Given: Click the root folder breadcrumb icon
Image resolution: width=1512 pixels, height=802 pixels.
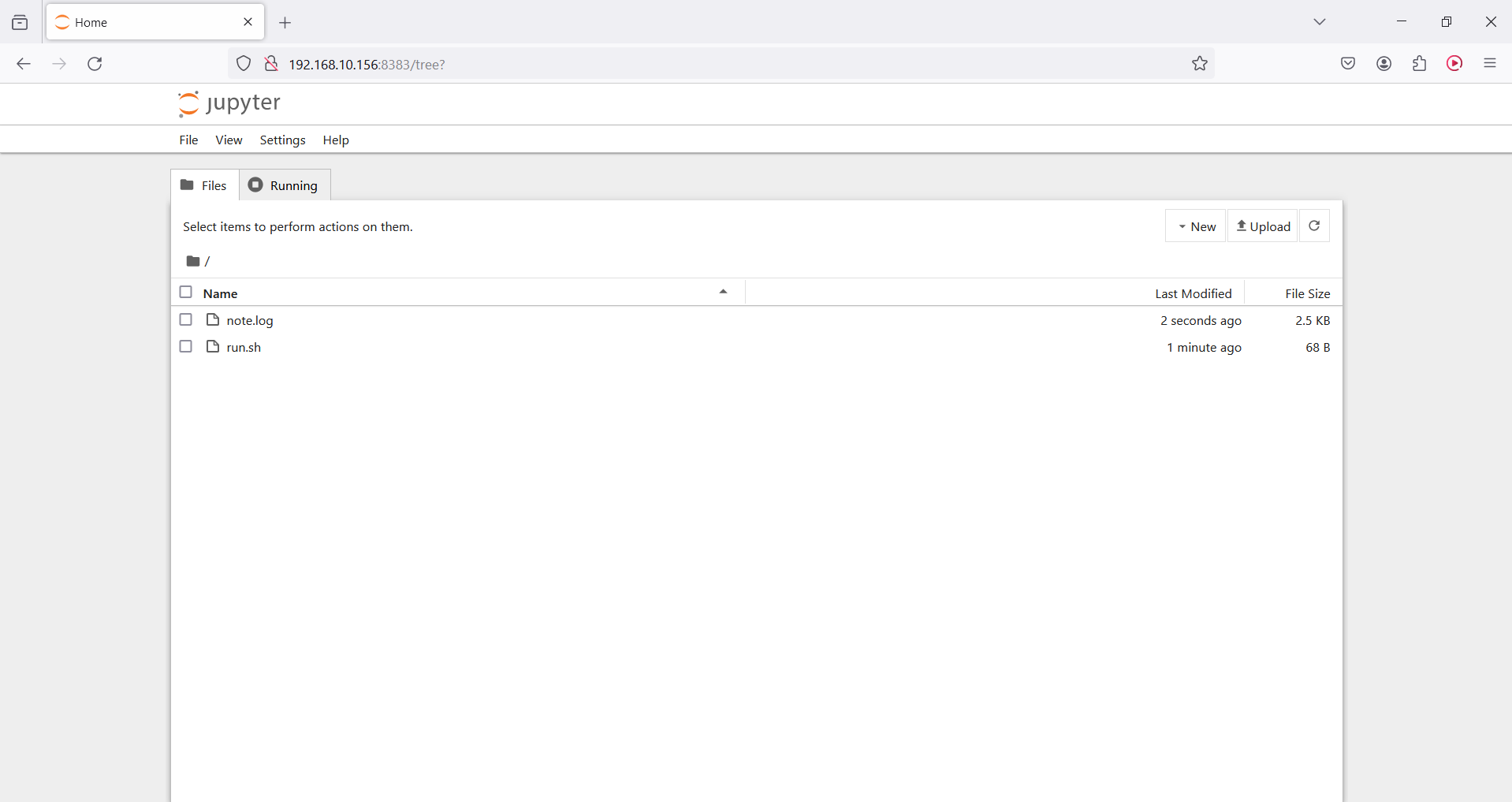Looking at the screenshot, I should pyautogui.click(x=192, y=261).
